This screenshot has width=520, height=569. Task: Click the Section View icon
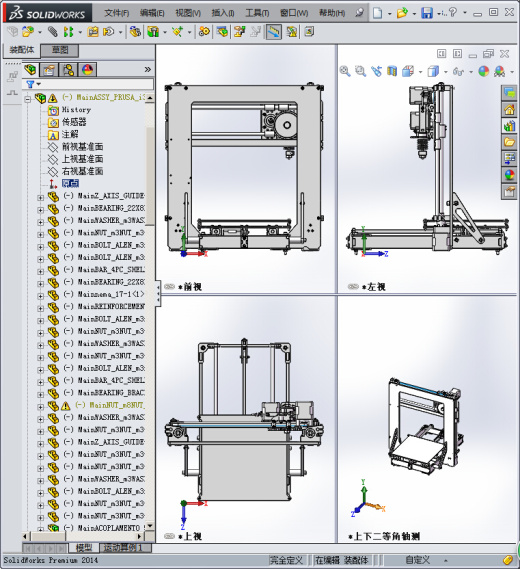pyautogui.click(x=392, y=71)
